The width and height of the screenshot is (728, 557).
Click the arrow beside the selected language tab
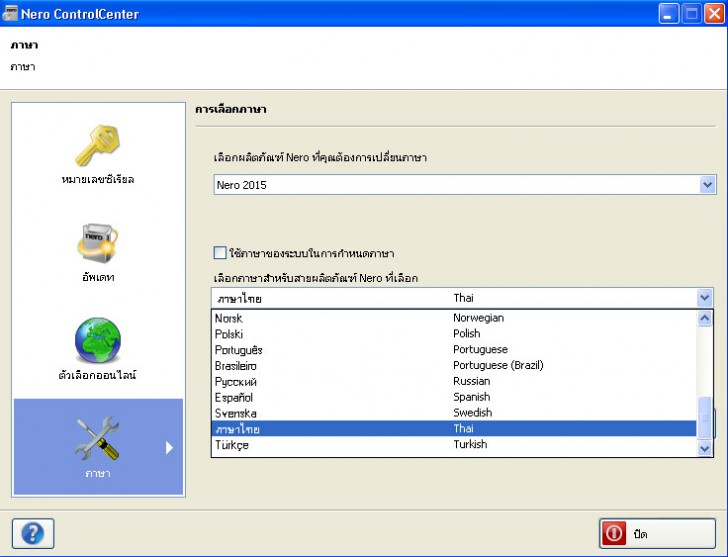click(169, 447)
